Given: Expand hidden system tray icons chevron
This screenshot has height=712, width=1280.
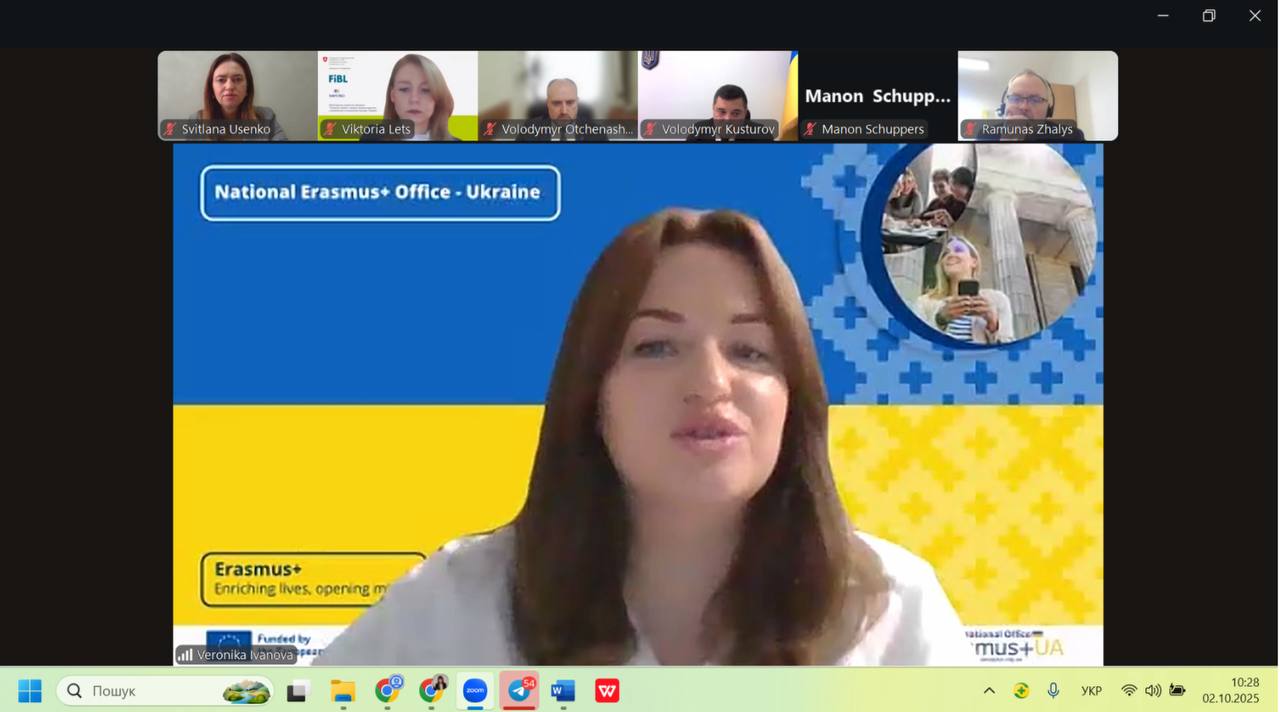Looking at the screenshot, I should pyautogui.click(x=989, y=691).
